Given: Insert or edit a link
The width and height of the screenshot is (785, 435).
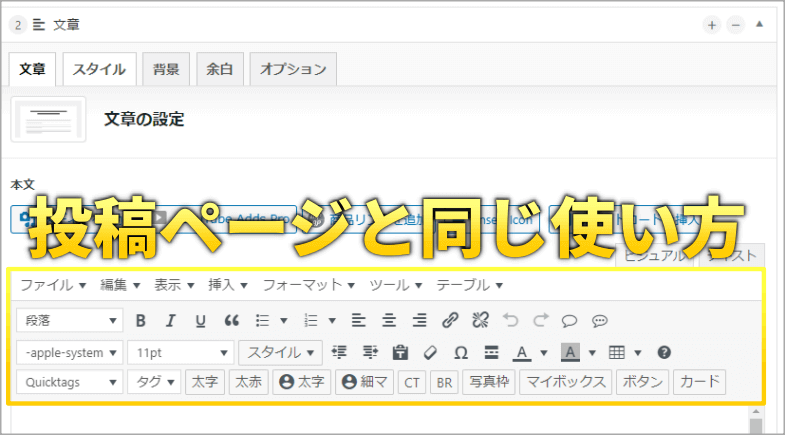Looking at the screenshot, I should click(450, 320).
